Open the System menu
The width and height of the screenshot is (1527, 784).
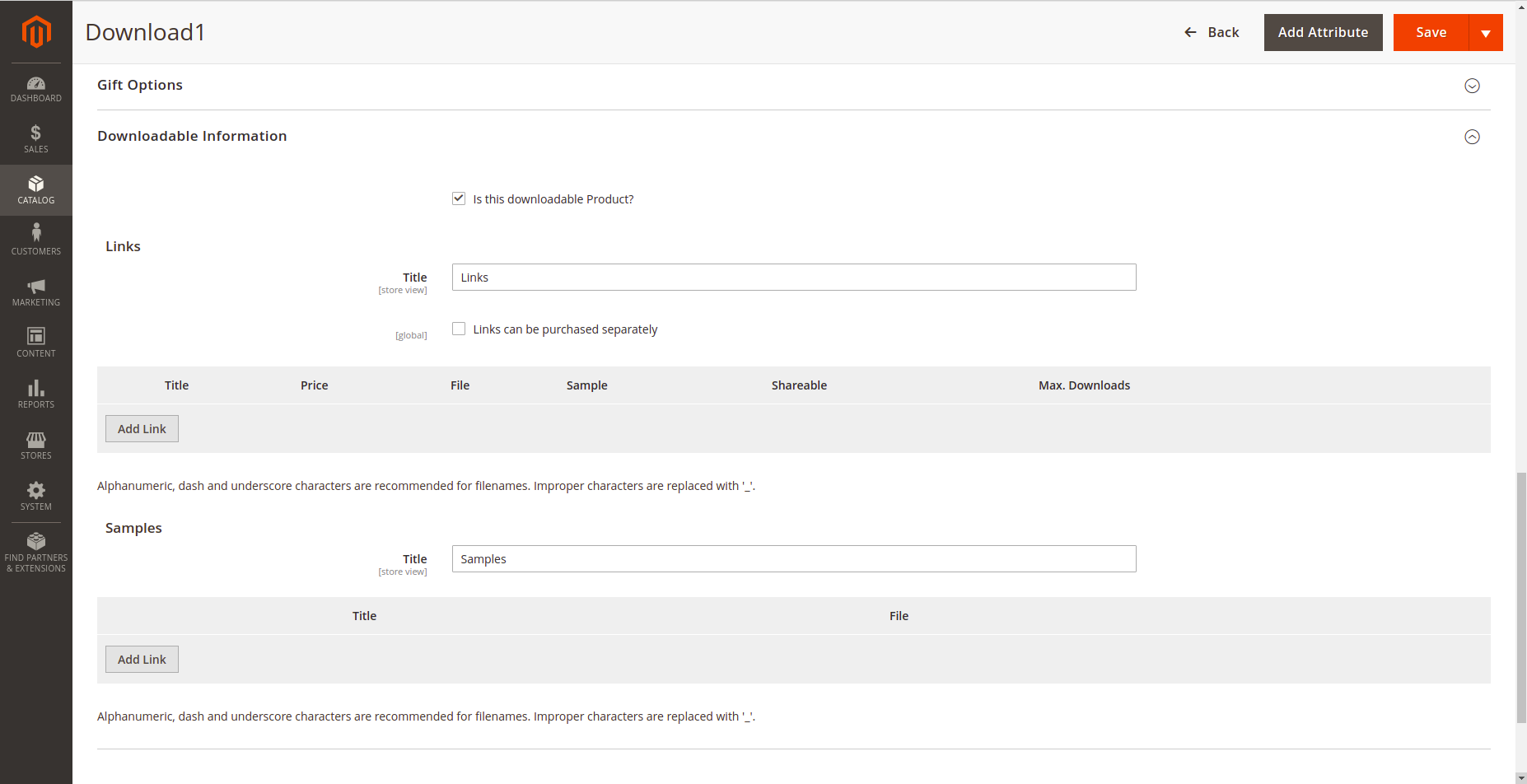tap(36, 497)
